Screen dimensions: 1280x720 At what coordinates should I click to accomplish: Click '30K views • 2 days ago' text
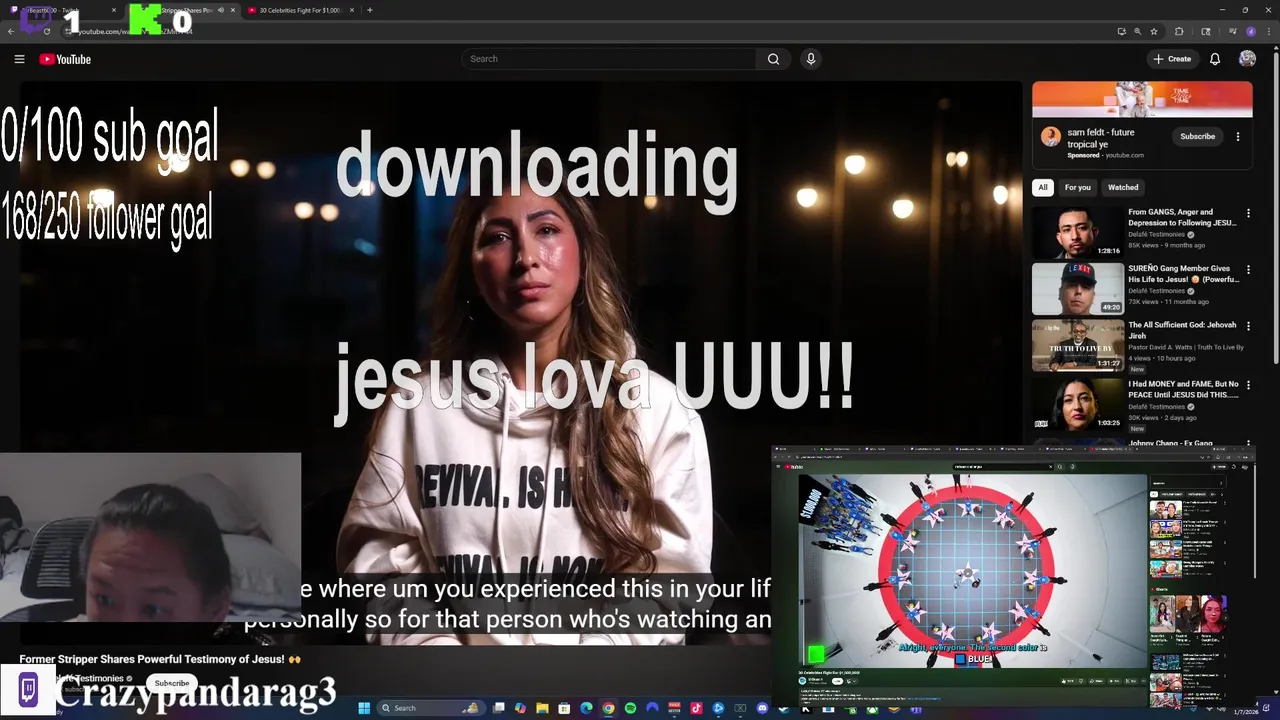point(1162,417)
